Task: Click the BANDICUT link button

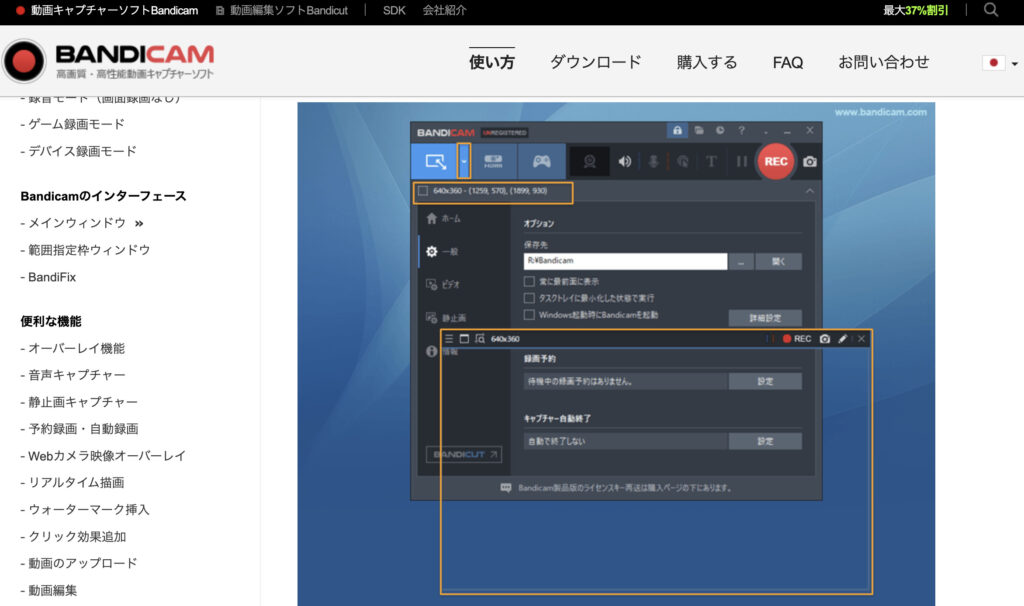Action: point(464,454)
